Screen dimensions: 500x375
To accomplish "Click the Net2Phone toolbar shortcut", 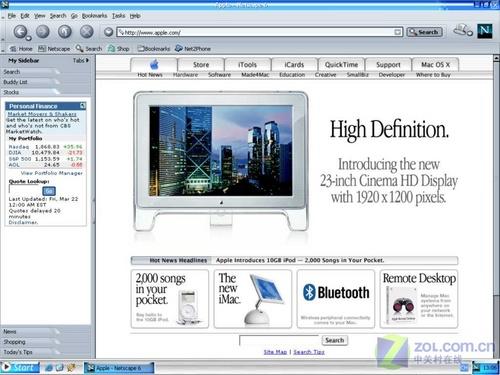I will click(193, 49).
